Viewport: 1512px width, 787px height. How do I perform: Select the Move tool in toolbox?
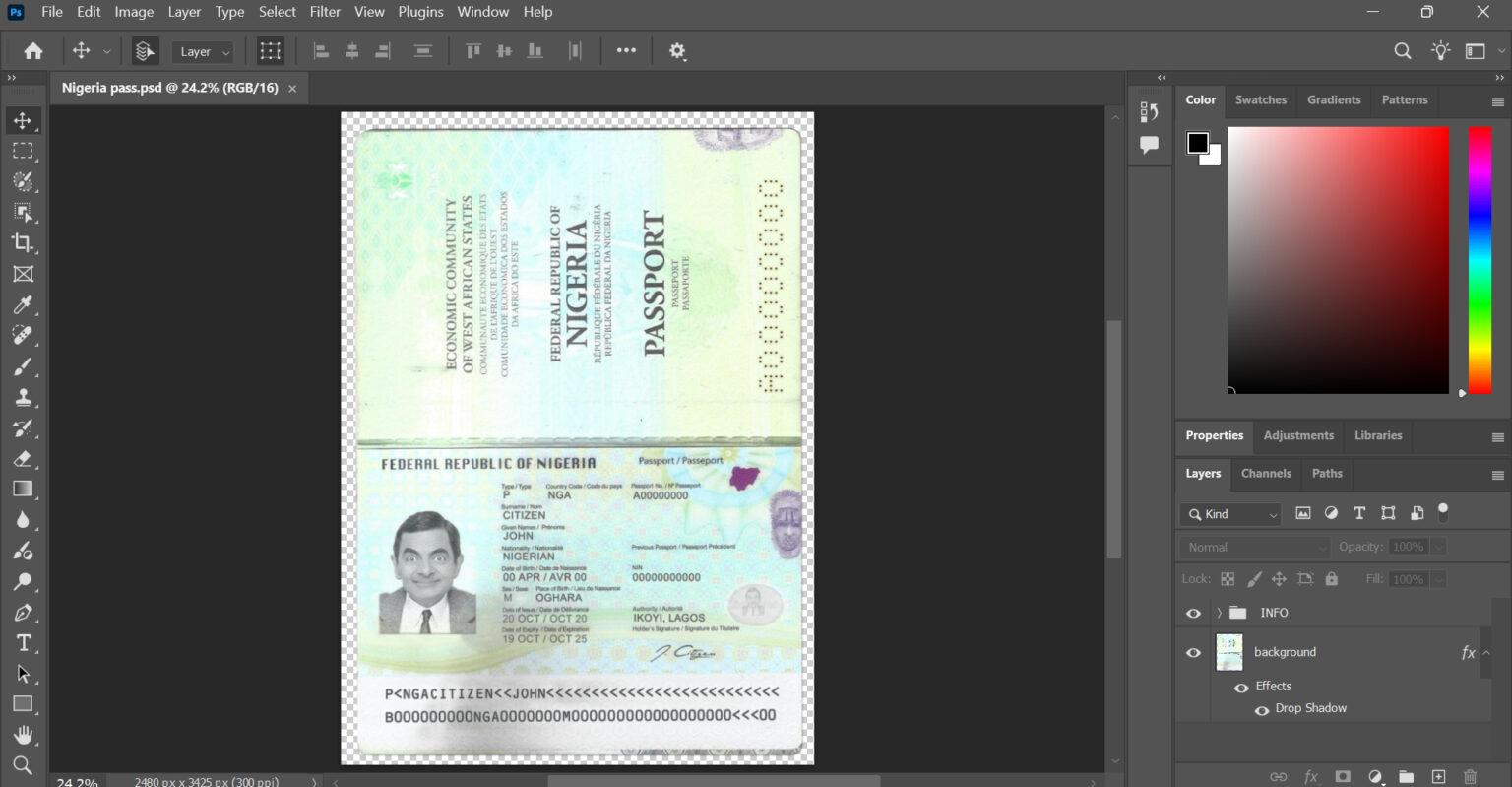[x=23, y=120]
